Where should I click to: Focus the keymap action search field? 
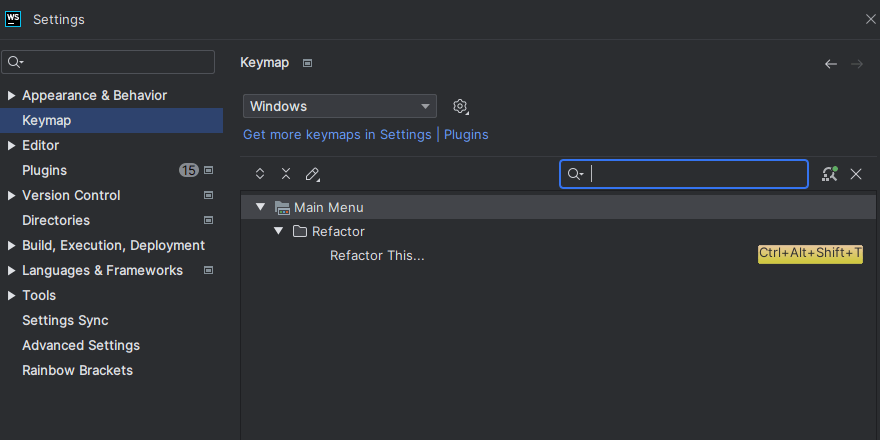pos(684,175)
